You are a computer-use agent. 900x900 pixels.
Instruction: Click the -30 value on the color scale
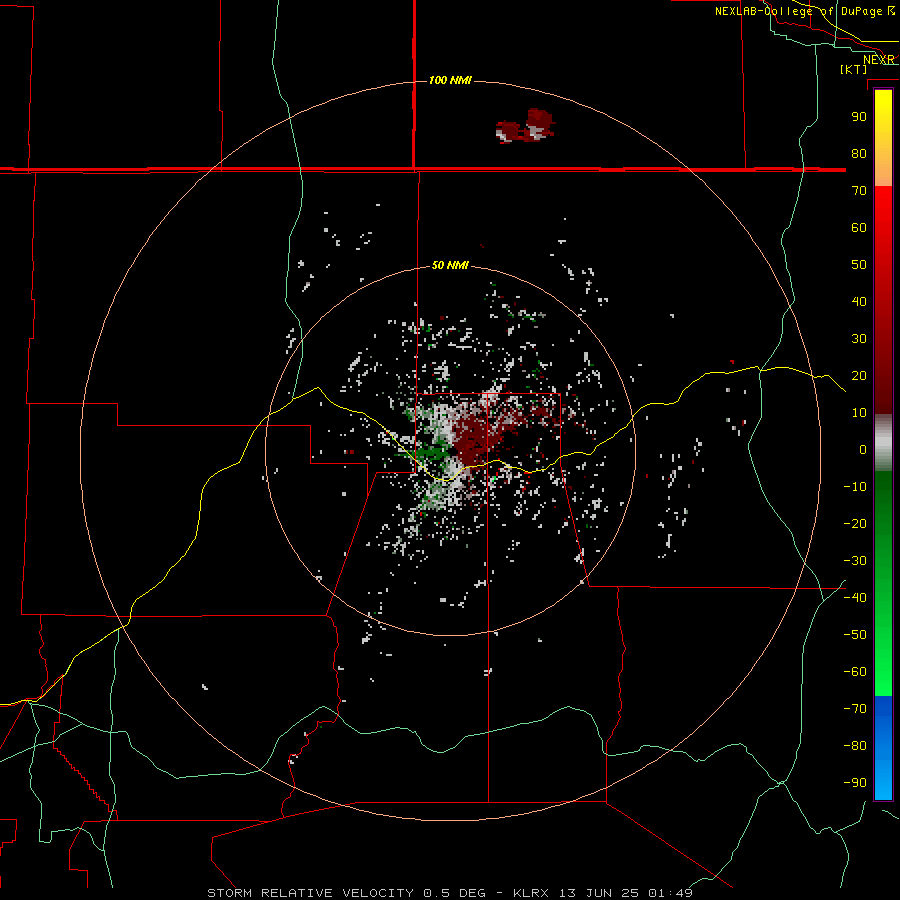click(855, 561)
